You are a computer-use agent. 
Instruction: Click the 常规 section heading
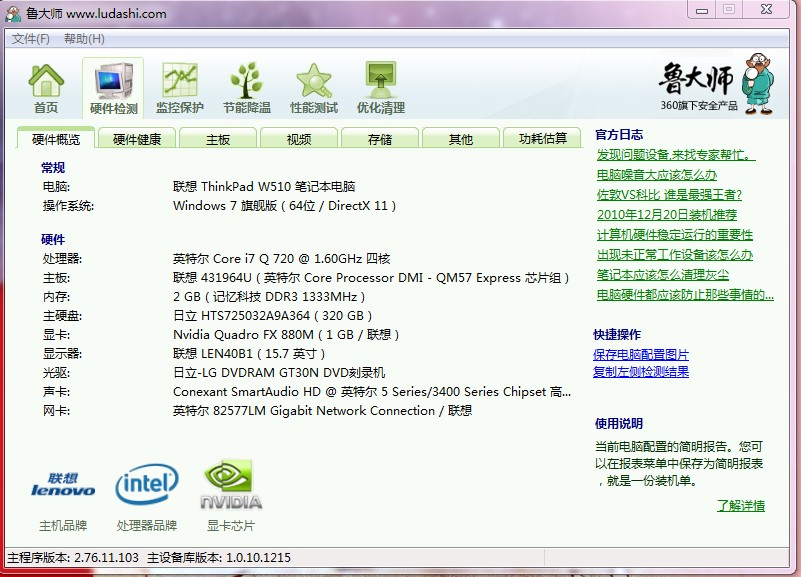[x=53, y=167]
